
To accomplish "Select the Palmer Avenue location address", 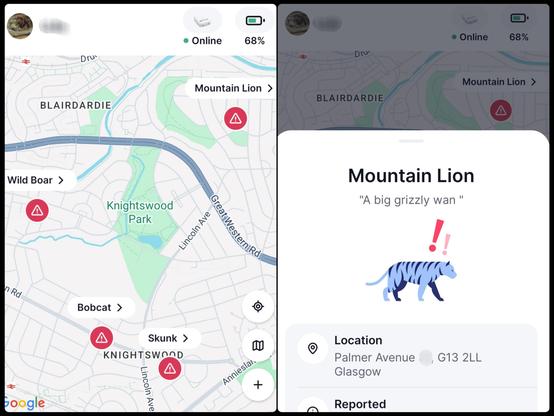I will (x=408, y=364).
